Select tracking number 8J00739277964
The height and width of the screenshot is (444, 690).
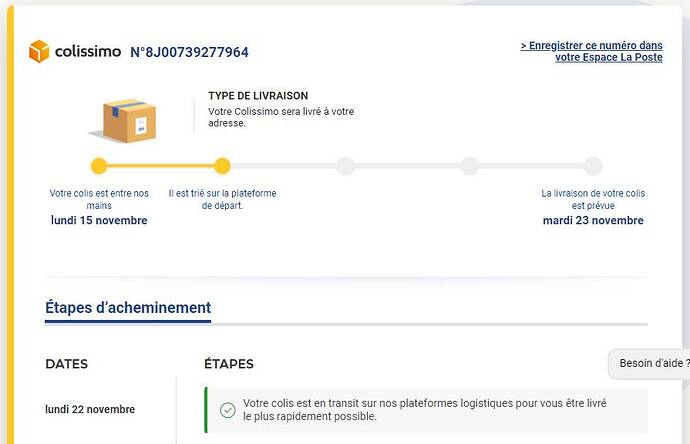click(189, 52)
